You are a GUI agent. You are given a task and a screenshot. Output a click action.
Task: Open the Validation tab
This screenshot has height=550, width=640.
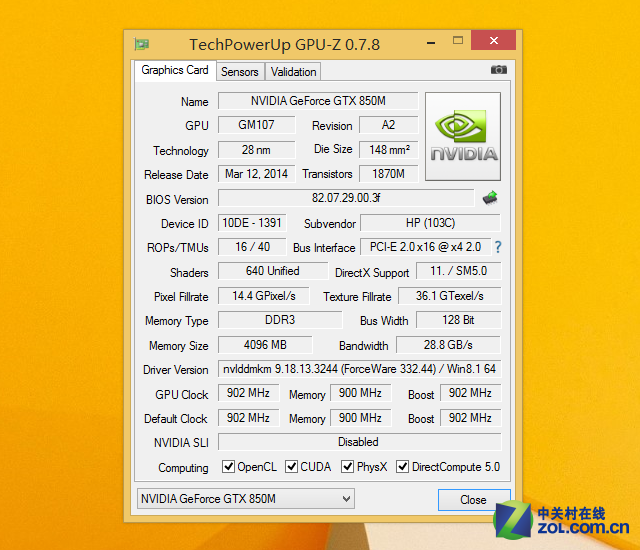coord(293,71)
